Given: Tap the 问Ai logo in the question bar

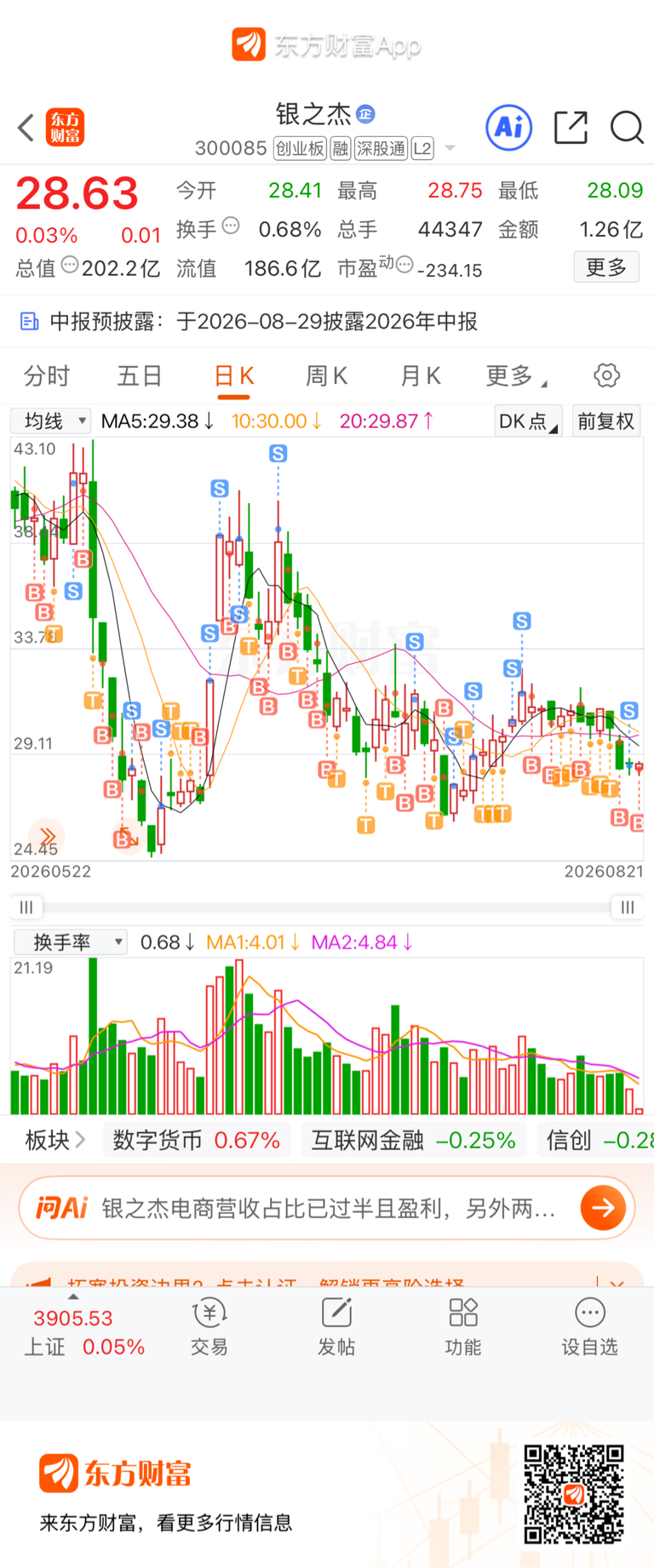Looking at the screenshot, I should pos(61,1208).
